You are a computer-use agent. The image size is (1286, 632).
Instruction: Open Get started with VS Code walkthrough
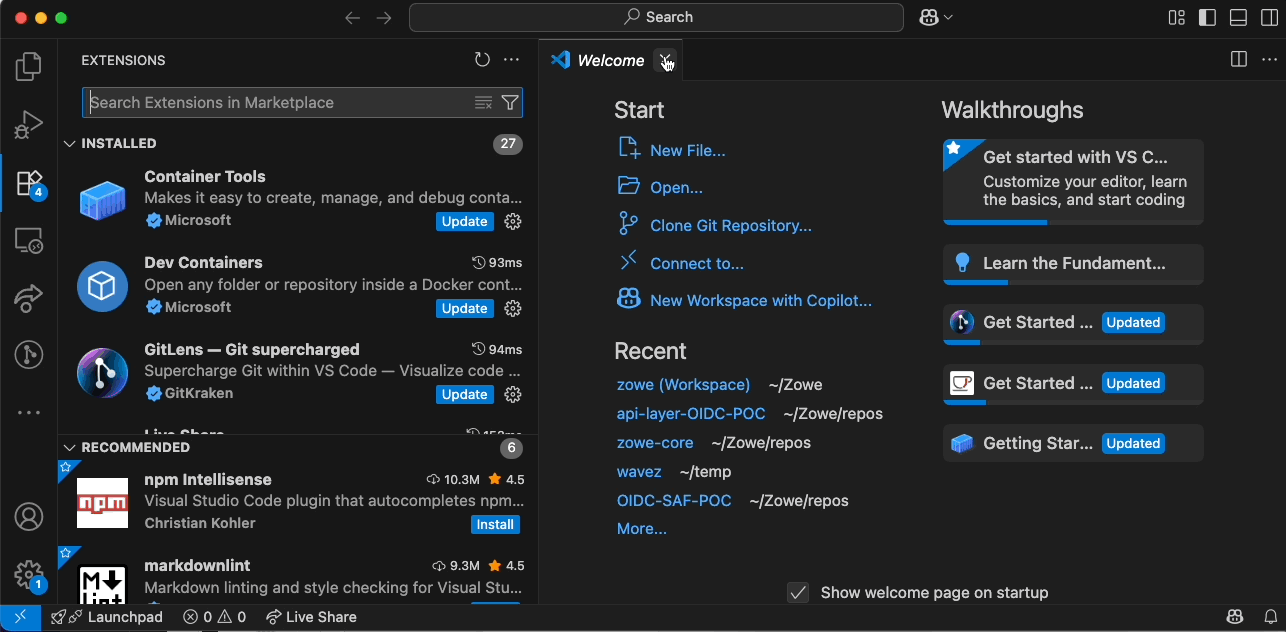[x=1073, y=182]
